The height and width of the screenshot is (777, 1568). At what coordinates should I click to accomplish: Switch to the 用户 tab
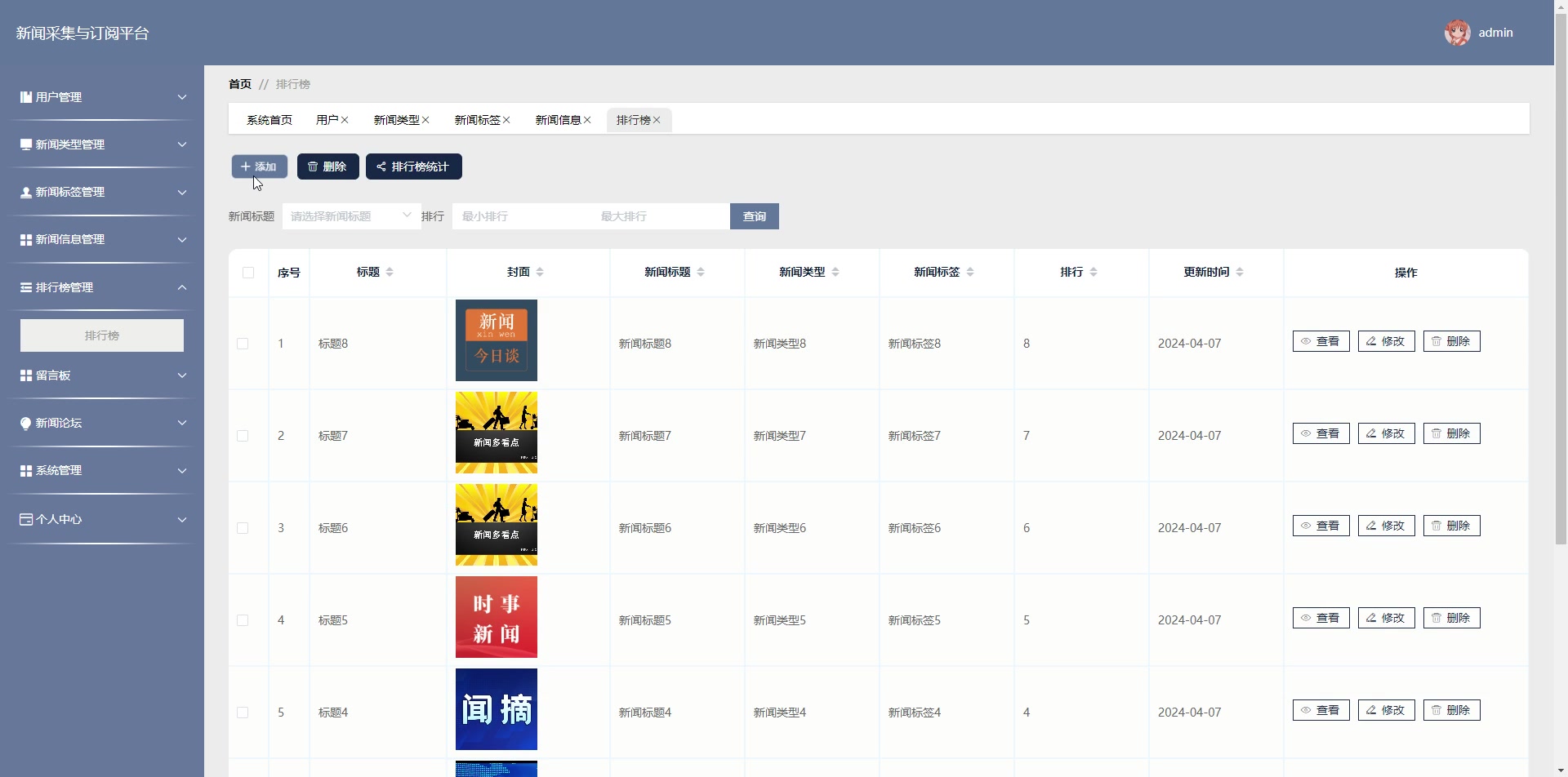(x=327, y=120)
